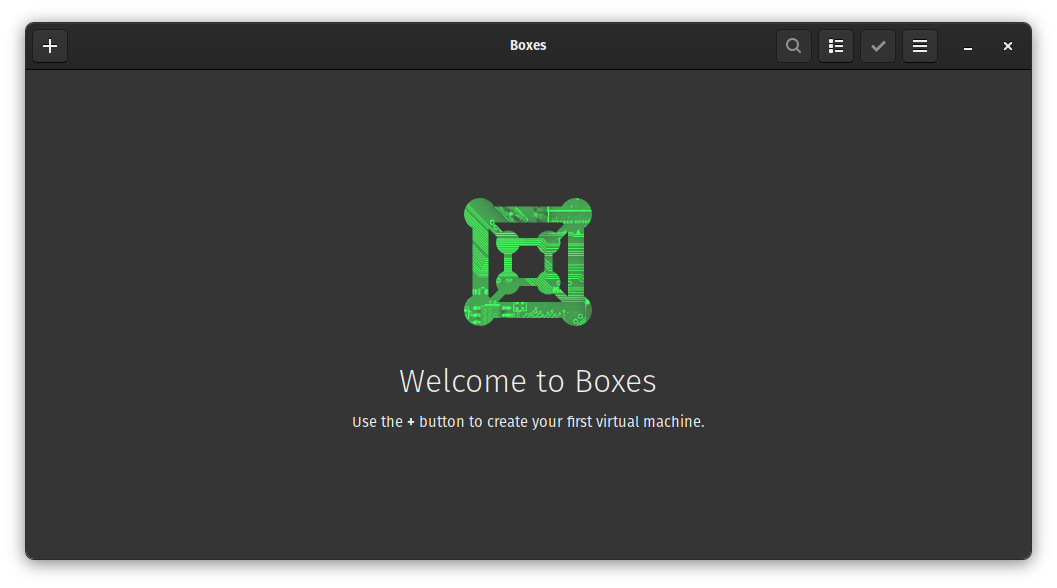Minimize the Boxes window
Viewport: 1057px width, 588px height.
tap(966, 45)
